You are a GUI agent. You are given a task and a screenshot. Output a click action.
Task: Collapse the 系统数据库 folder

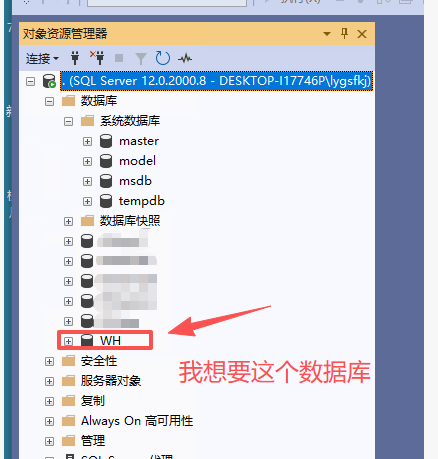click(68, 121)
